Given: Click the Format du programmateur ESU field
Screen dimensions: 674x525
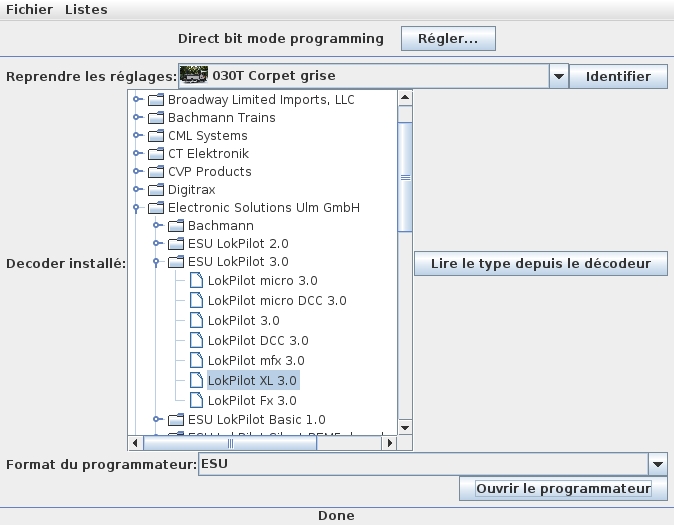Looking at the screenshot, I should [x=423, y=464].
